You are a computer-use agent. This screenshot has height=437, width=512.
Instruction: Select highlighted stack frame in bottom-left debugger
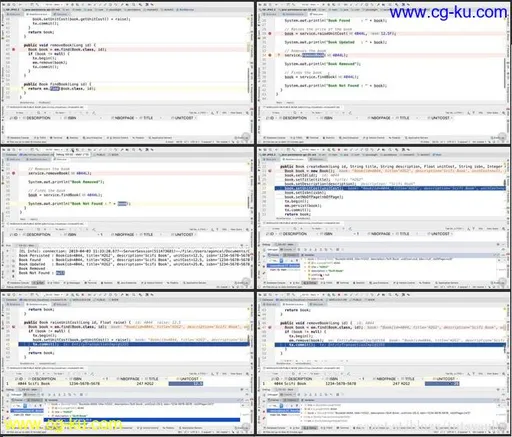[27, 411]
